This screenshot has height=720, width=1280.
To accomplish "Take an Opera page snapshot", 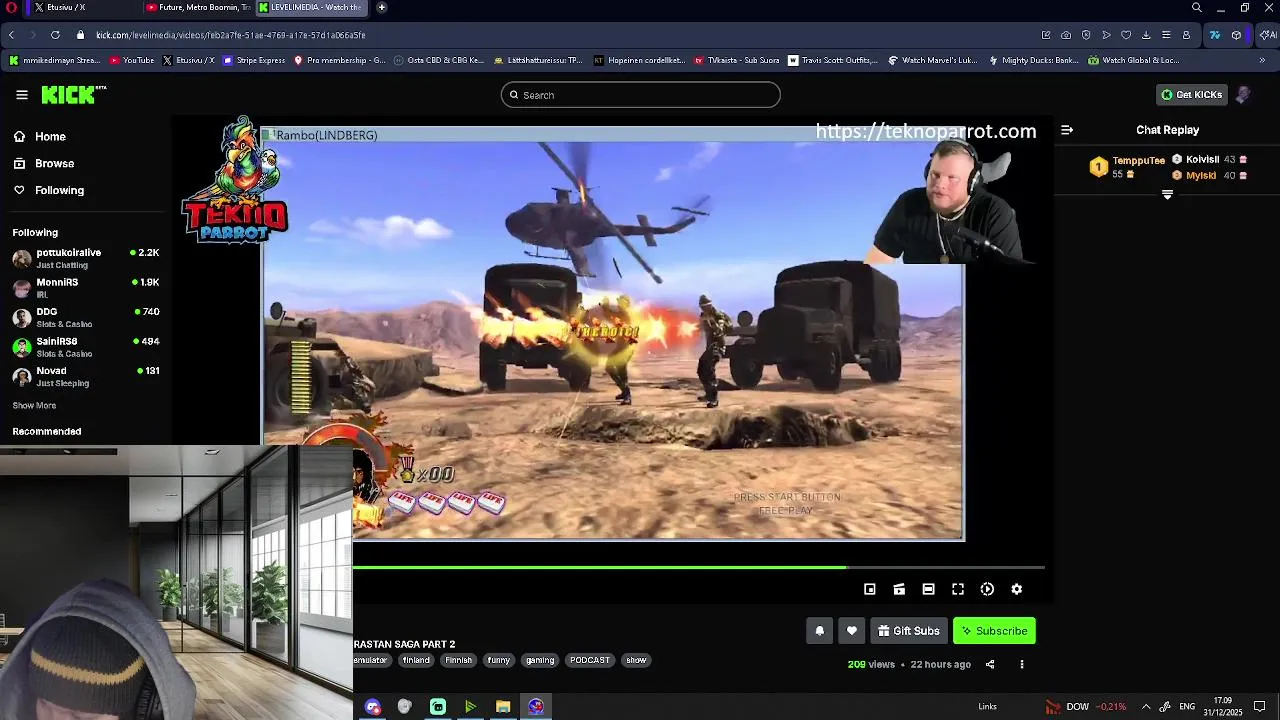I will pos(1066,35).
